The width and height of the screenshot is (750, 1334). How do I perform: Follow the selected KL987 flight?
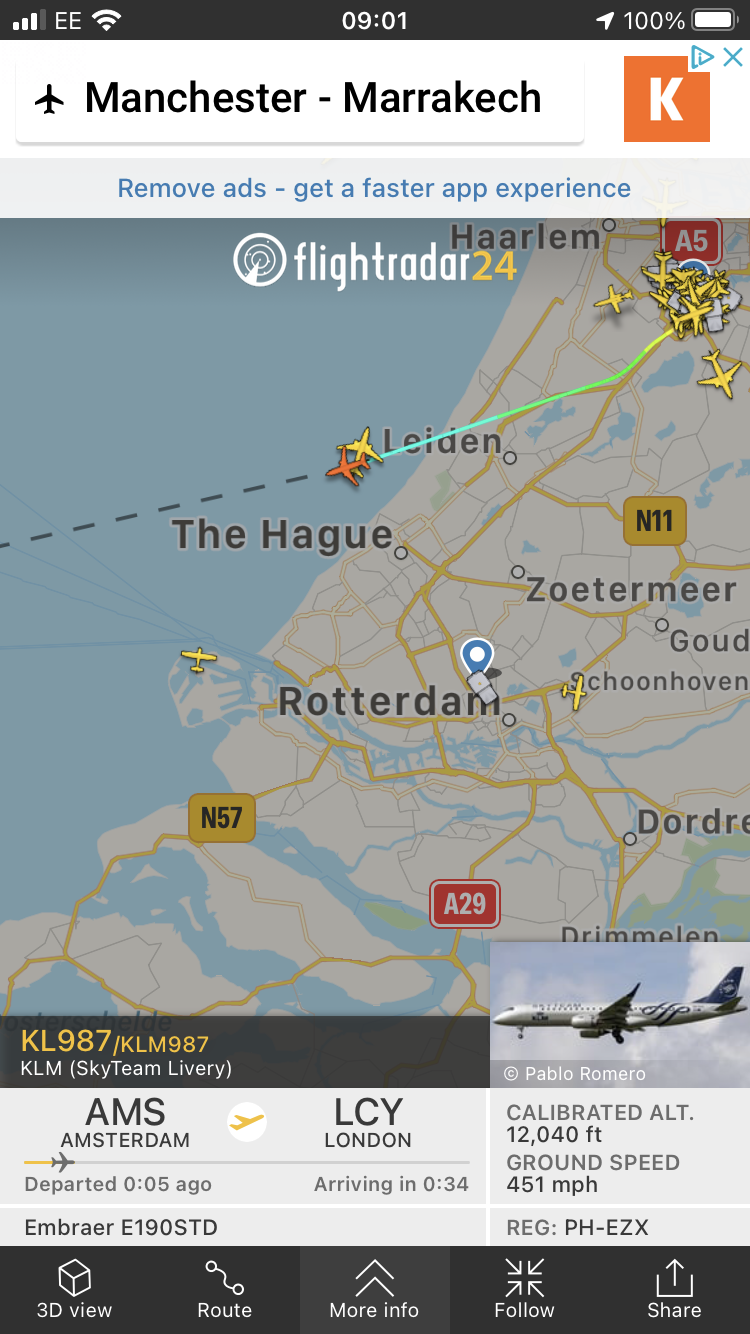pyautogui.click(x=524, y=1289)
